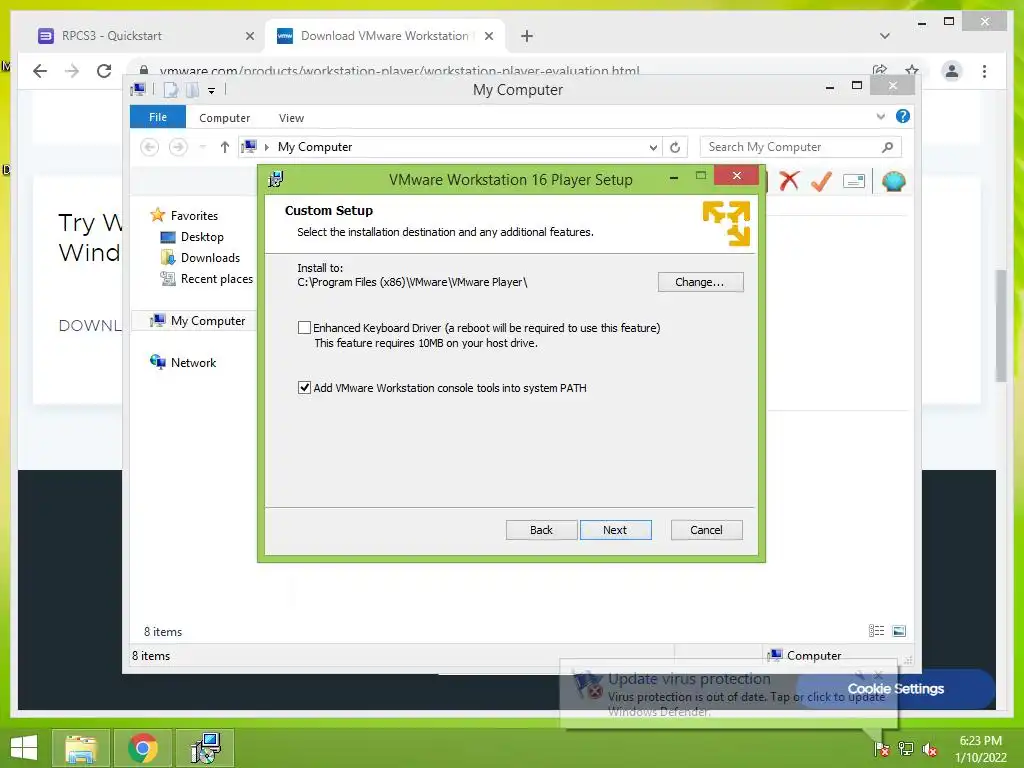Image resolution: width=1024 pixels, height=768 pixels.
Task: Select Desktop in the navigation pane
Action: click(x=202, y=236)
